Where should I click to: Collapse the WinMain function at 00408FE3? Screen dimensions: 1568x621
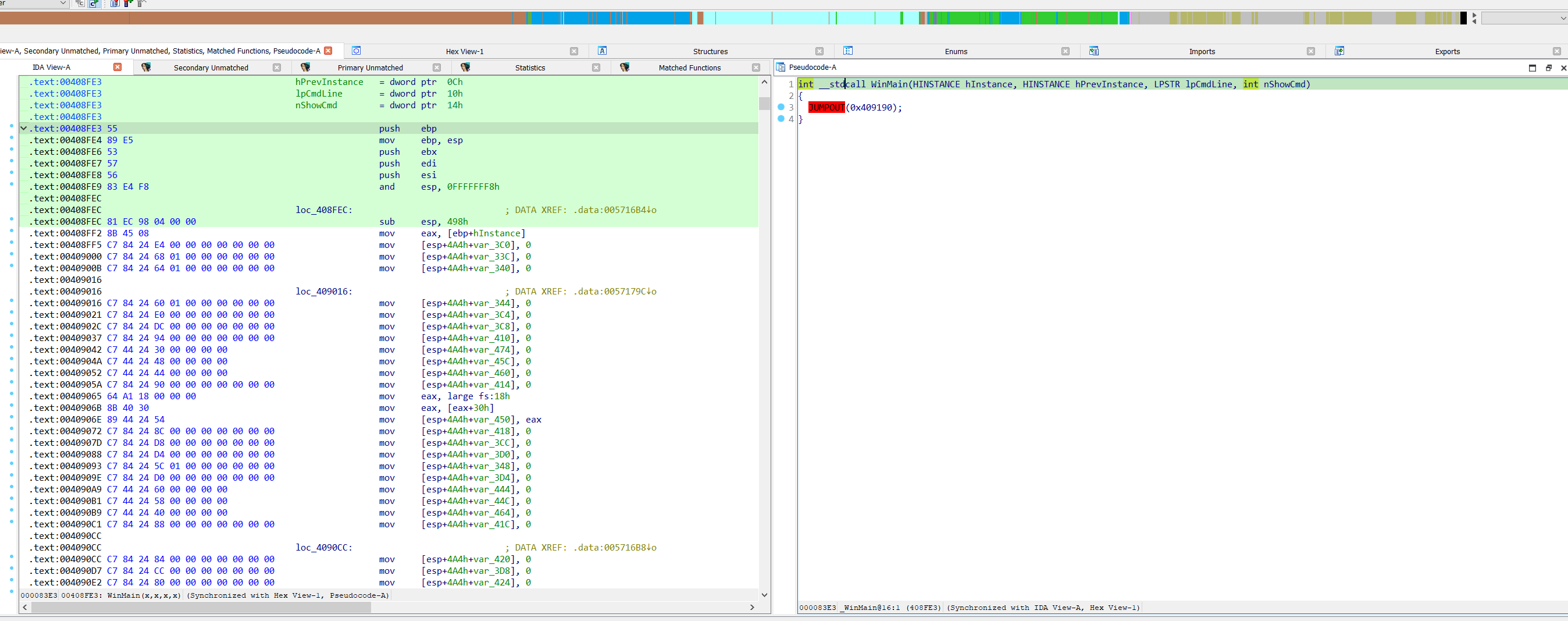[x=24, y=129]
